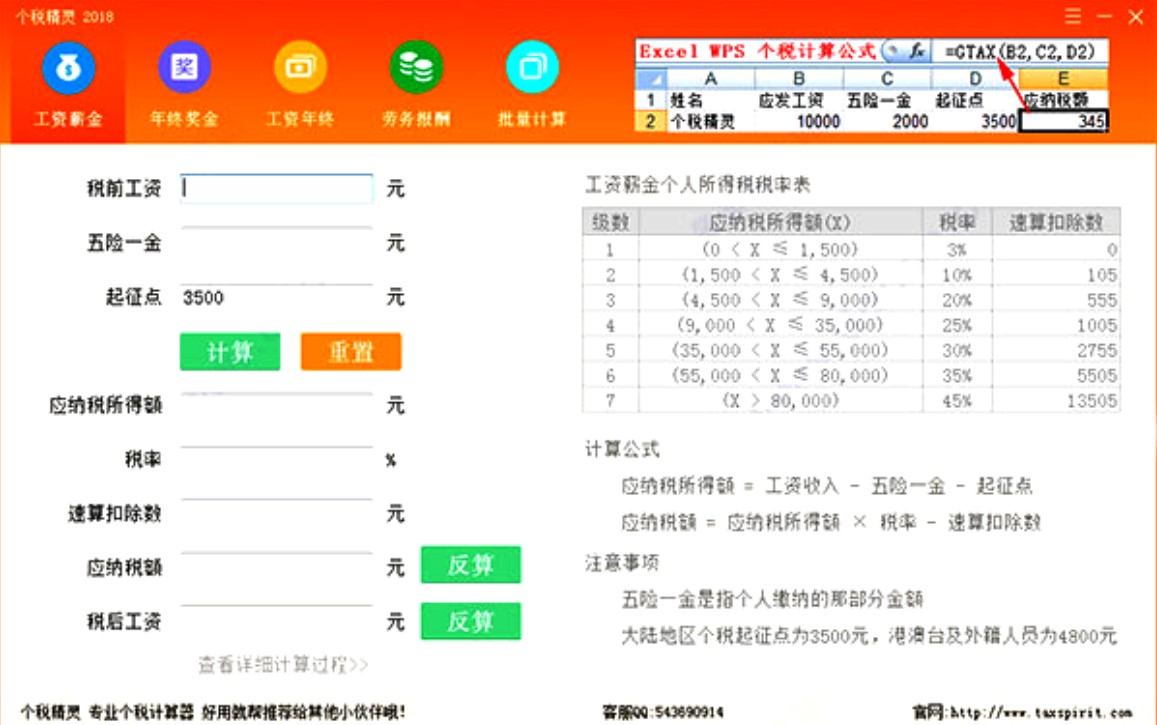Select cell D2 showing 3500 in spreadsheet
This screenshot has height=725, width=1157.
point(975,122)
